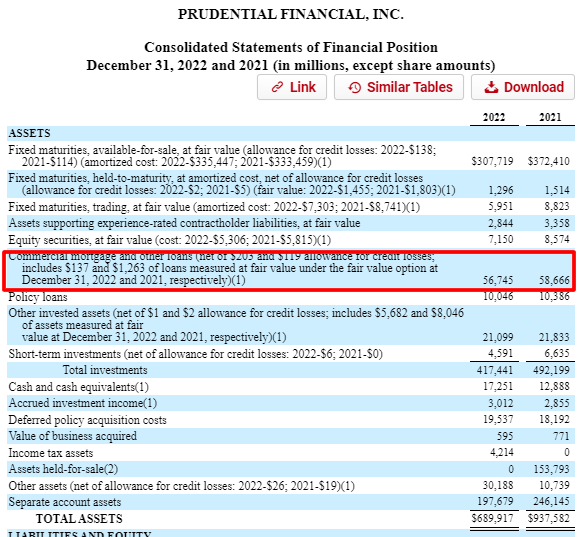
Task: Click the $937,582 total assets value
Action: [x=549, y=518]
